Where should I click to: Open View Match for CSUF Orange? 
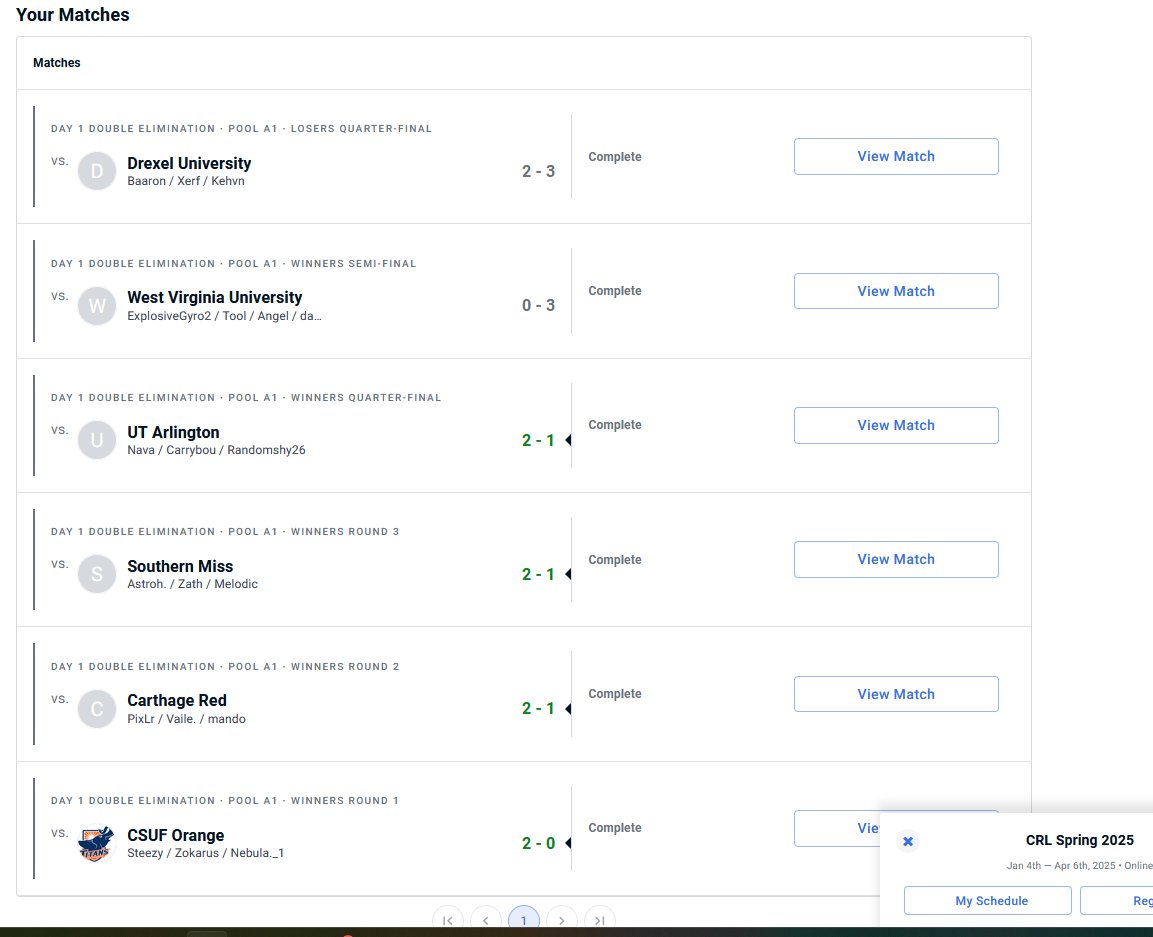836,828
